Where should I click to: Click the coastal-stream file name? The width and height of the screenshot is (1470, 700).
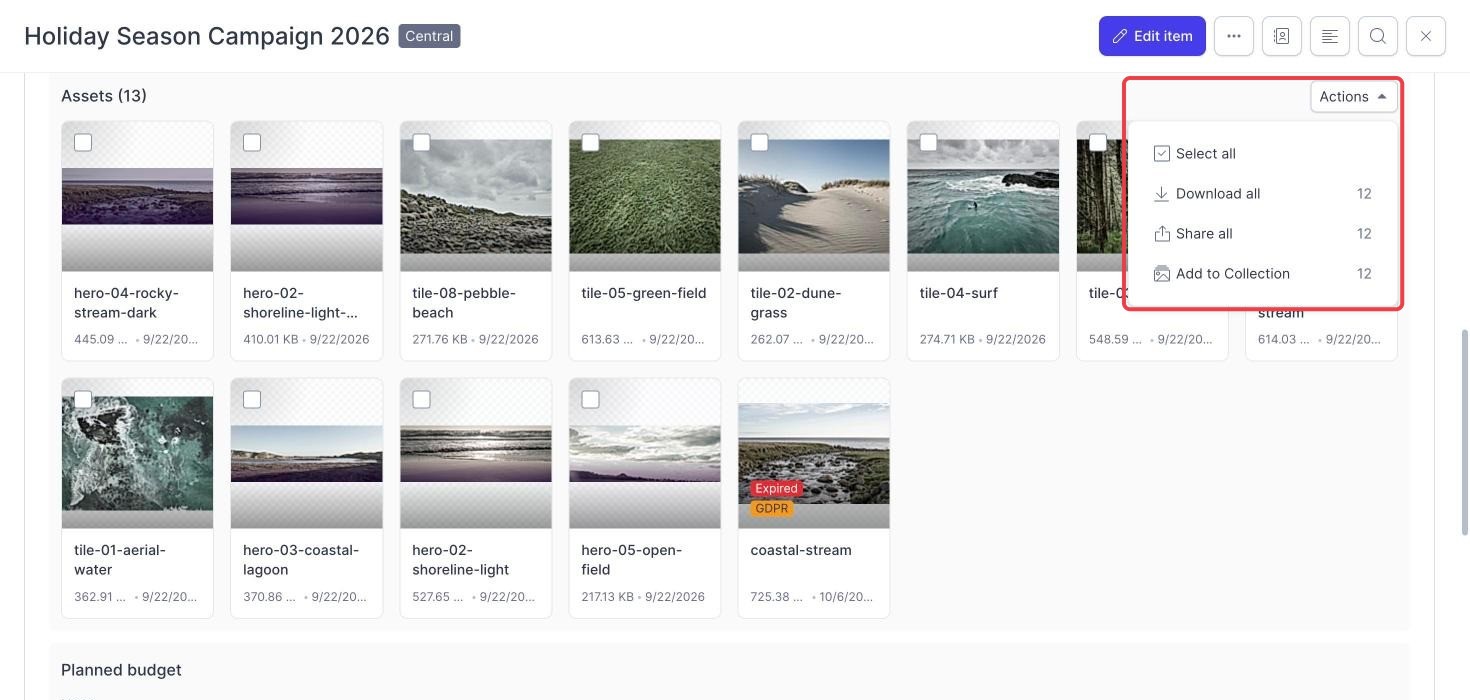(801, 550)
